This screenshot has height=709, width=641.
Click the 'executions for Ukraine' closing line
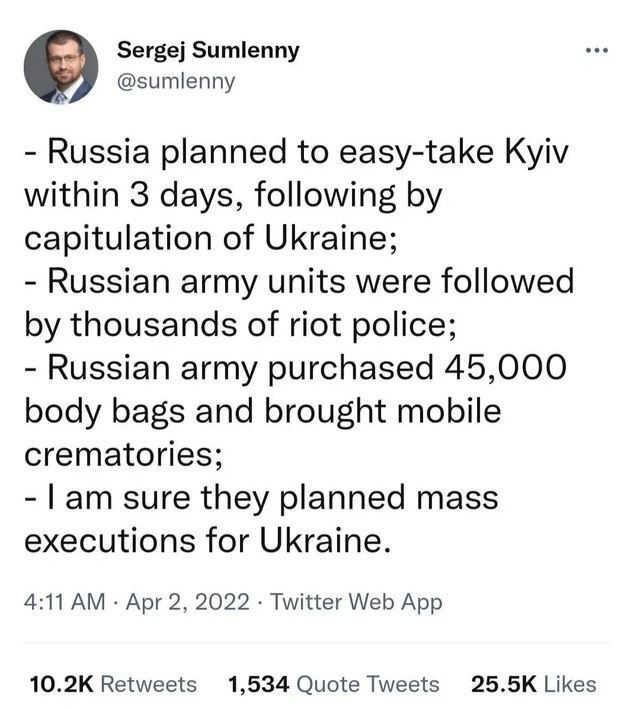coord(203,540)
